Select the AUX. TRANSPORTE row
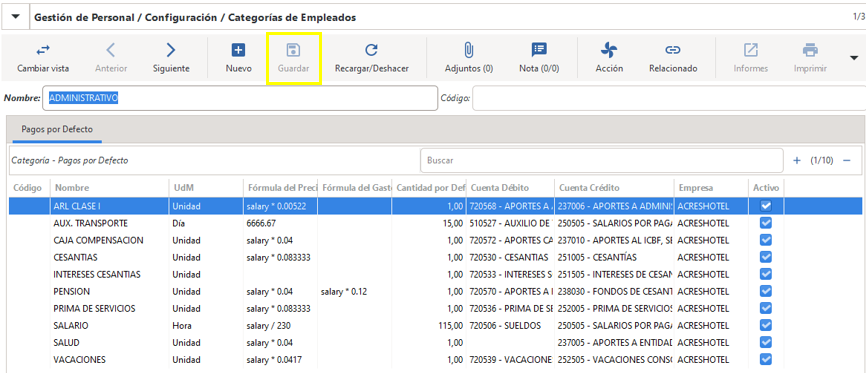 (x=435, y=223)
